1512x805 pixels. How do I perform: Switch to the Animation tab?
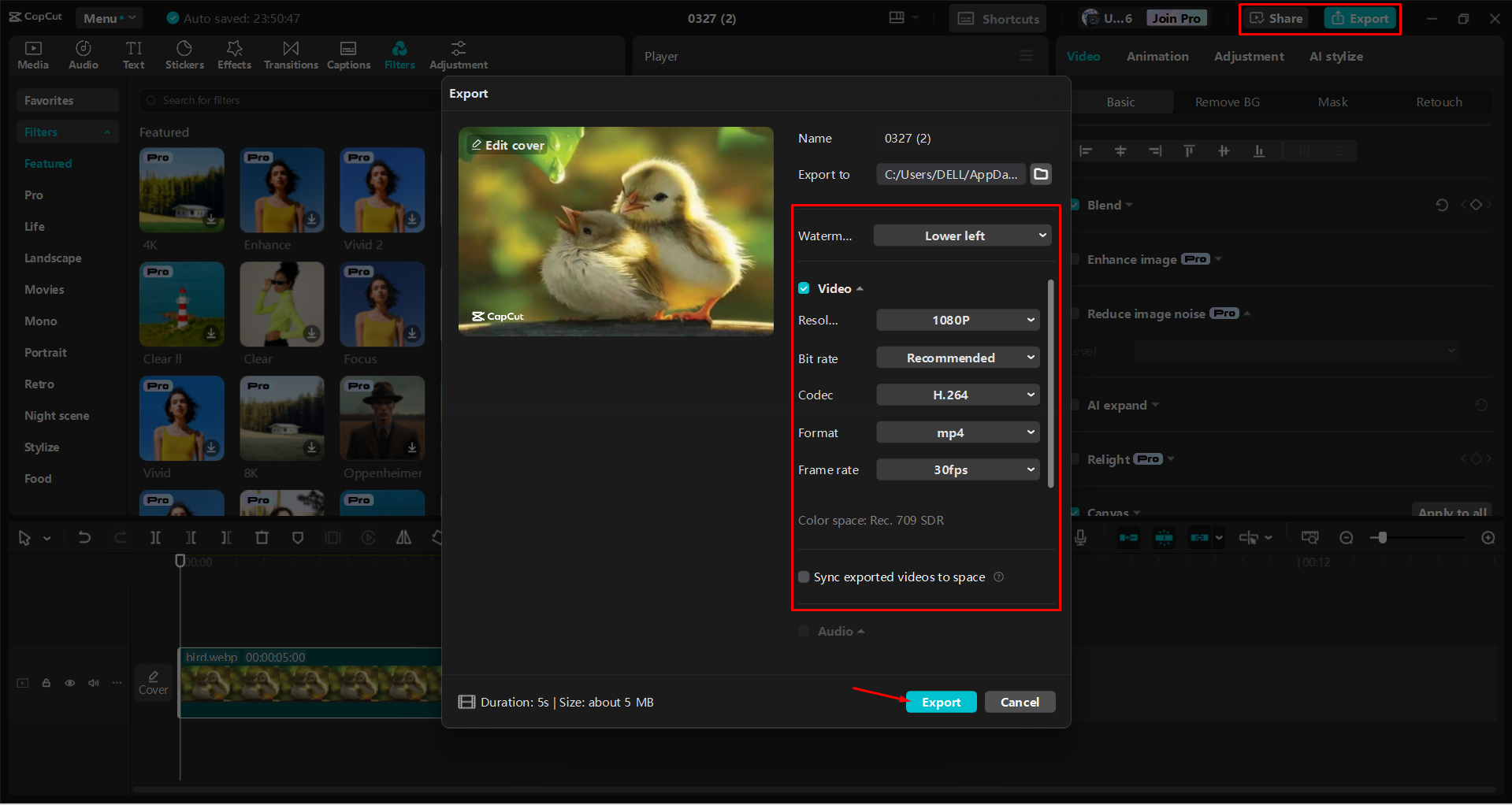1157,56
